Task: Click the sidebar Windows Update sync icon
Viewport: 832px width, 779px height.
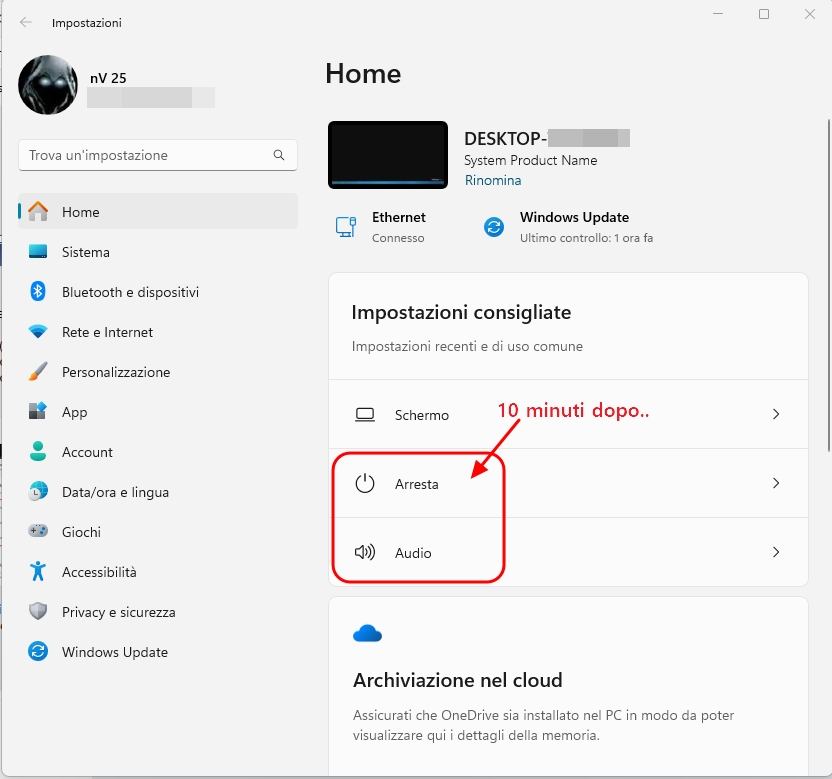Action: pyautogui.click(x=38, y=651)
